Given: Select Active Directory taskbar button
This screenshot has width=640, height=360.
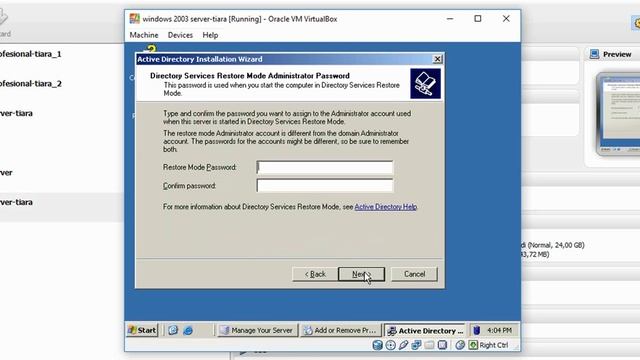Looking at the screenshot, I should point(424,330).
